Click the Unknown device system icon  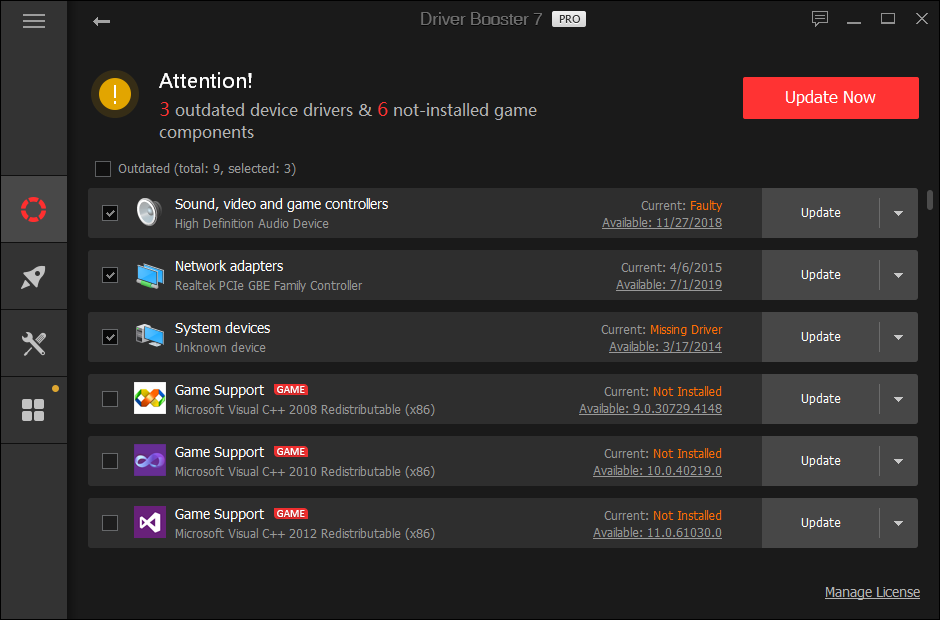(x=150, y=336)
